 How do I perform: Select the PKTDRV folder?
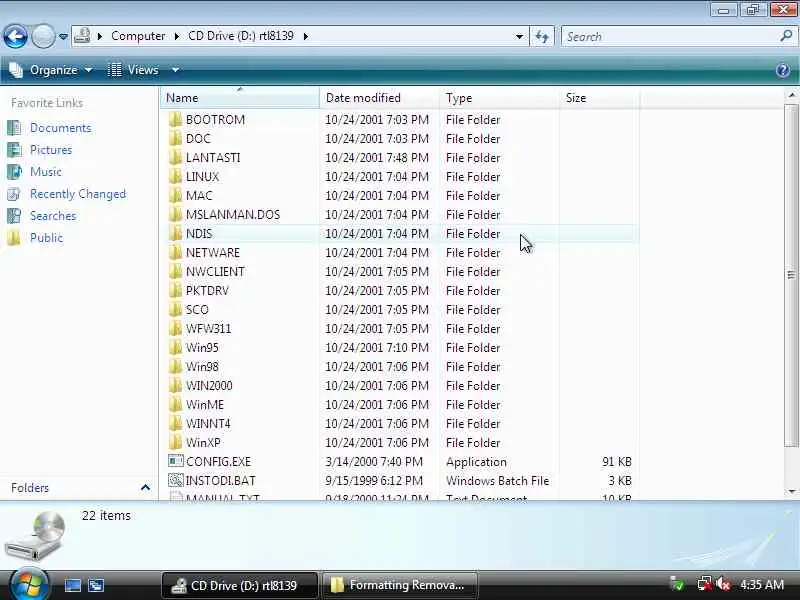click(x=207, y=291)
